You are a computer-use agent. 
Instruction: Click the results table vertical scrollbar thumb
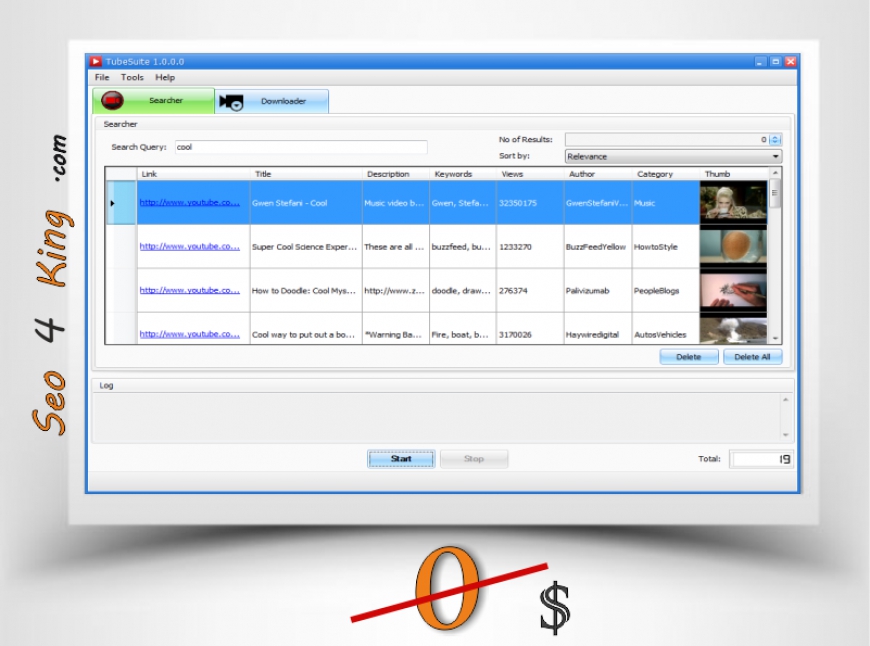pos(775,193)
